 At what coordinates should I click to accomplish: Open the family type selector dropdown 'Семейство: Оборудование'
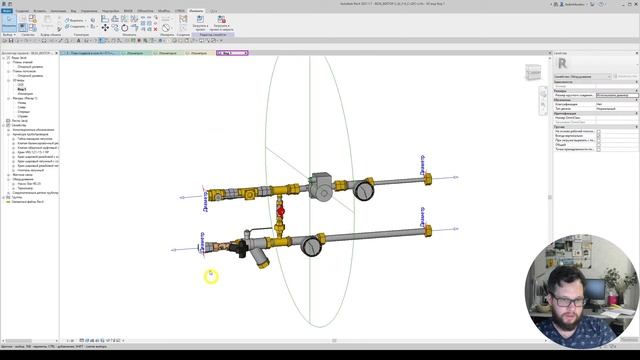tap(582, 77)
